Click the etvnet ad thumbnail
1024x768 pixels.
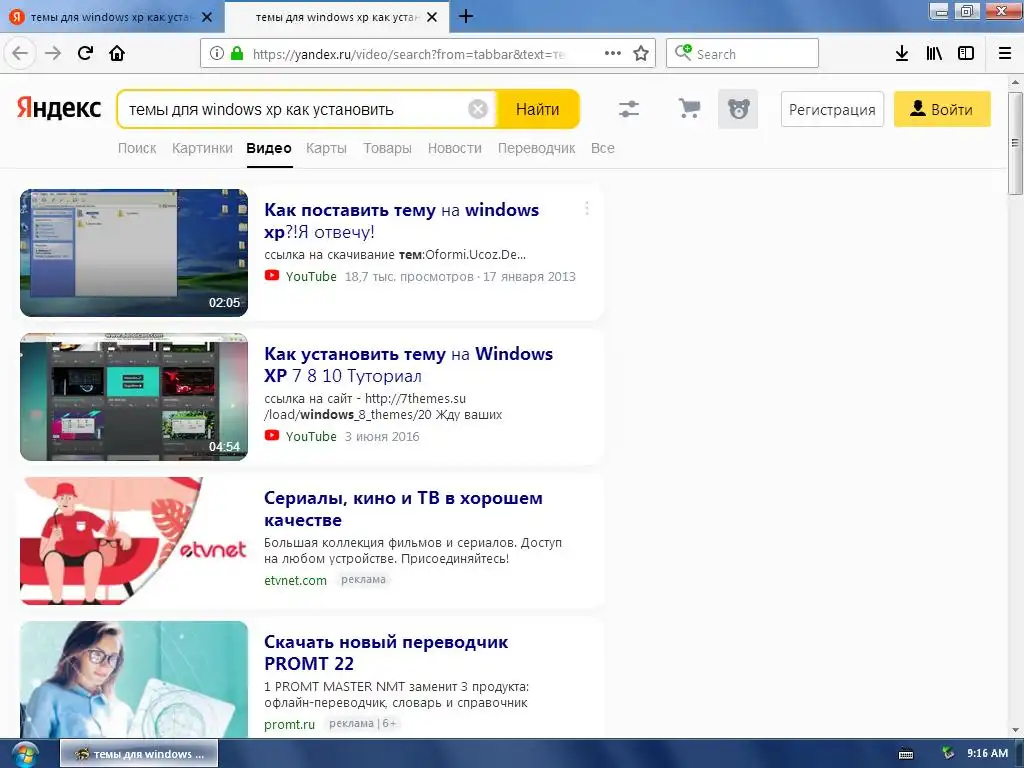[x=134, y=541]
